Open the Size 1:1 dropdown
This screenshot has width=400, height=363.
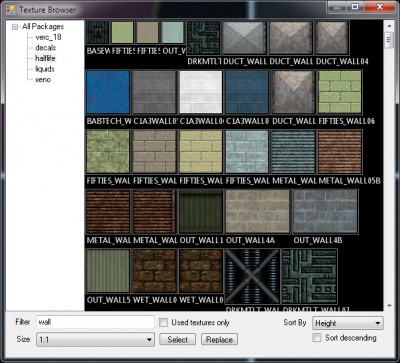95,340
